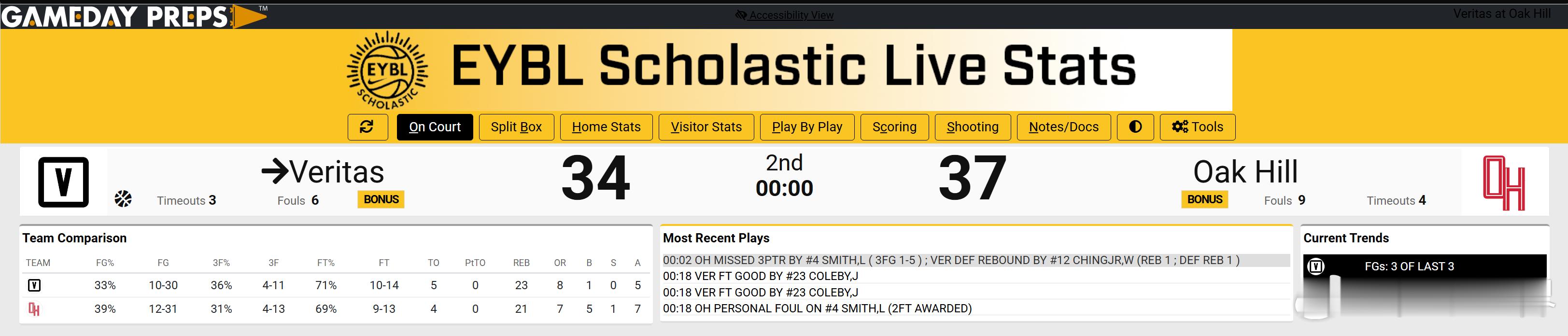Click the basketball possession icon
The height and width of the screenshot is (336, 1568).
point(123,199)
